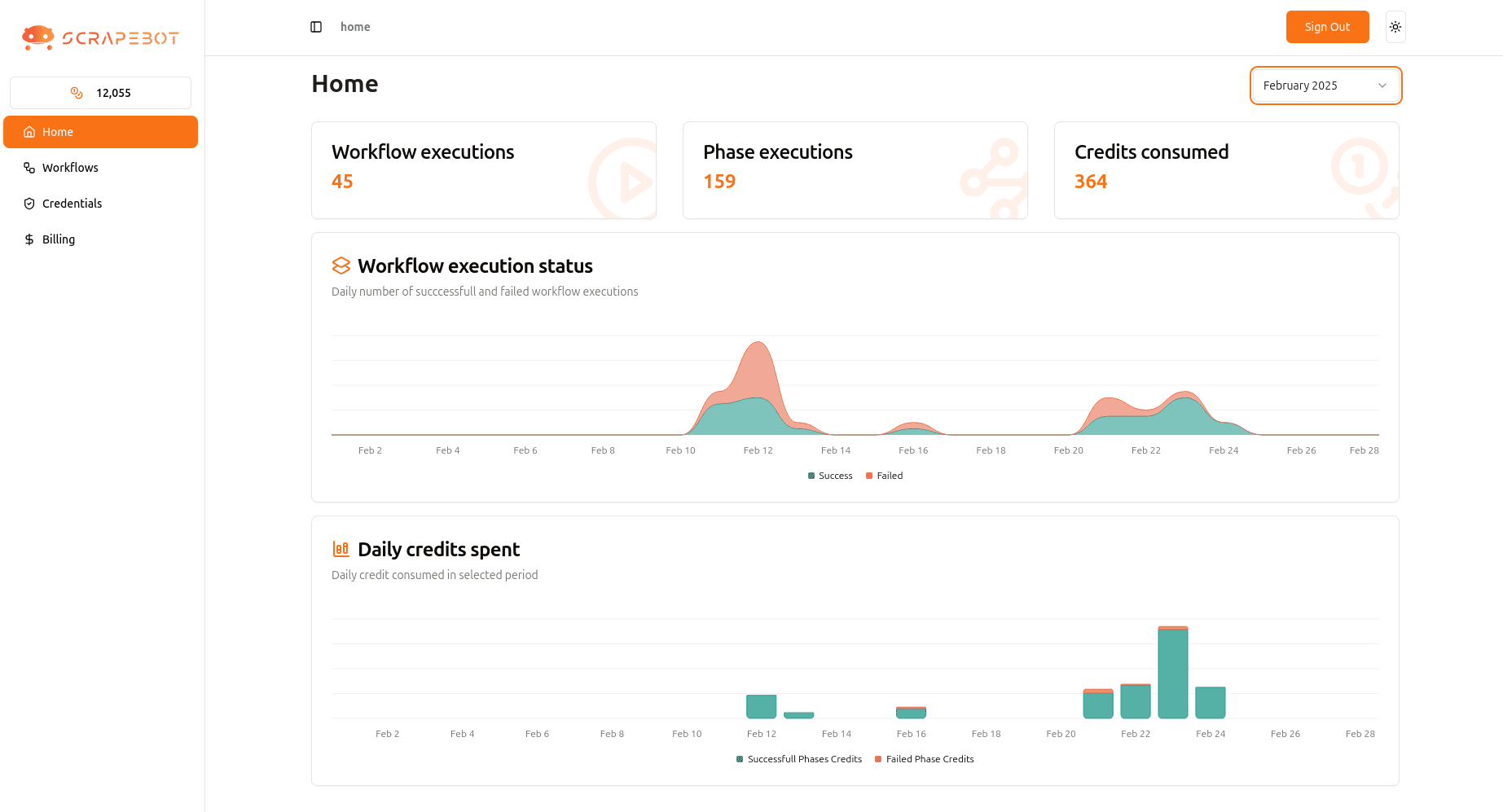Click the home breadcrumb link
1503x812 pixels.
pos(355,27)
